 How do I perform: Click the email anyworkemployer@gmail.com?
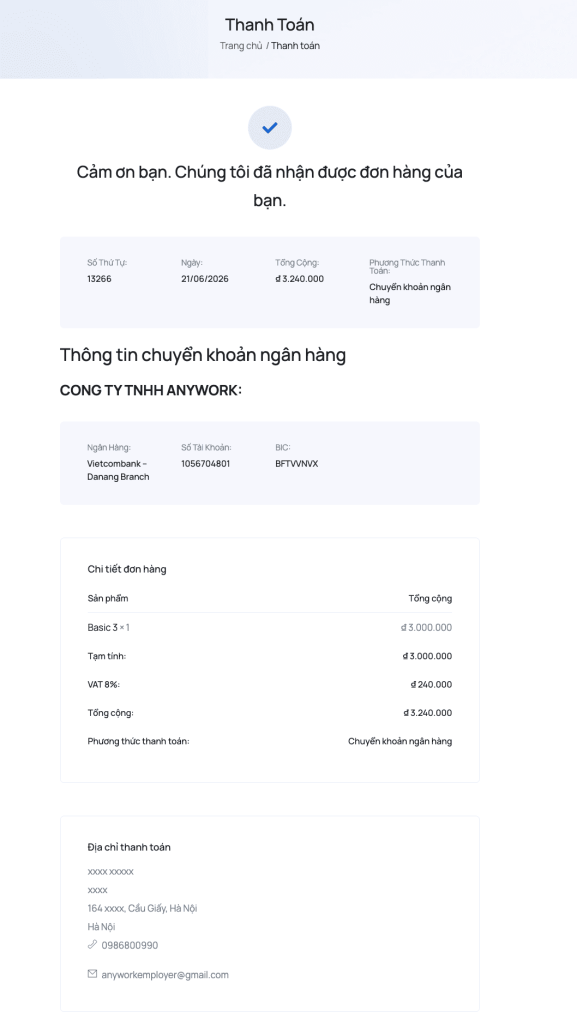[x=165, y=974]
